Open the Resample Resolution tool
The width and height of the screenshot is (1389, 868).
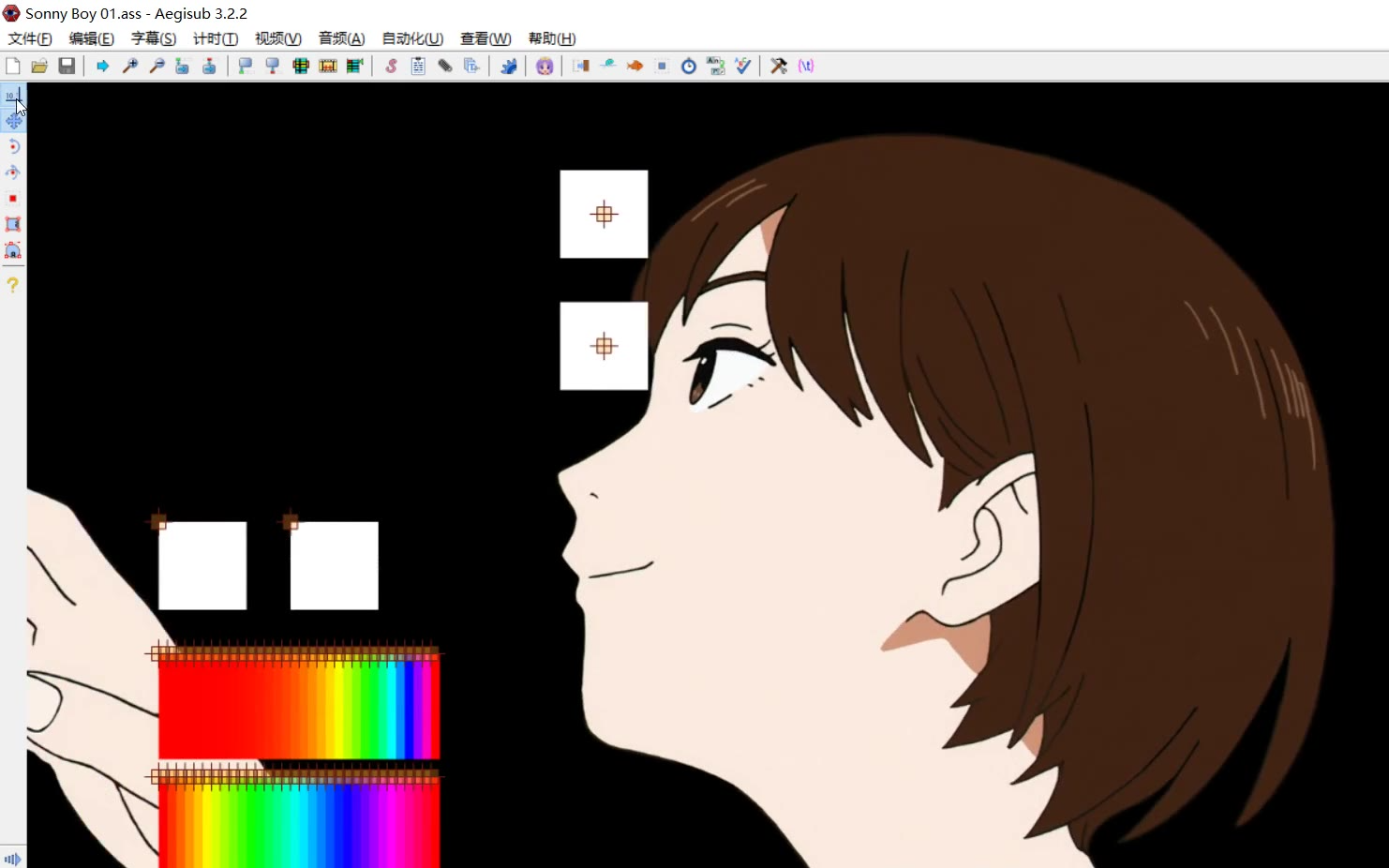[662, 66]
